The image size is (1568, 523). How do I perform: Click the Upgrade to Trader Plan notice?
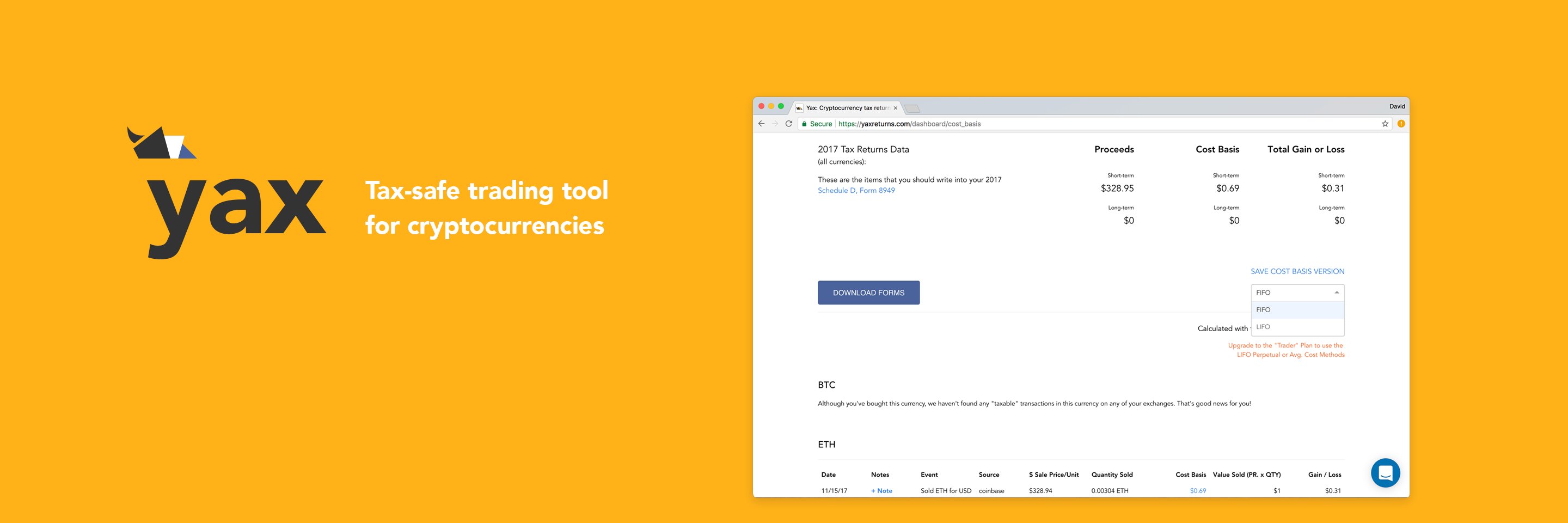point(1286,350)
